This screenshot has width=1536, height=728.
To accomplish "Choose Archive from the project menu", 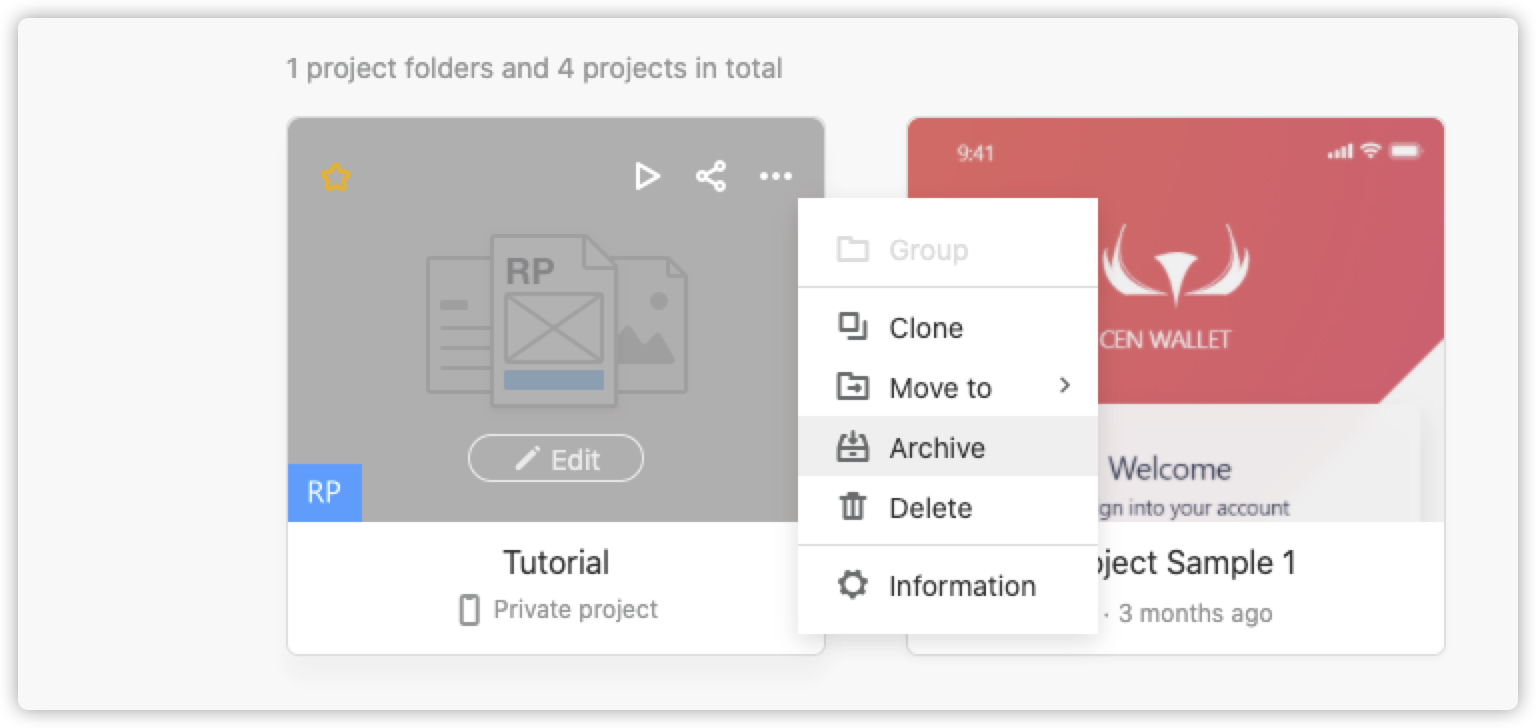I will [936, 447].
